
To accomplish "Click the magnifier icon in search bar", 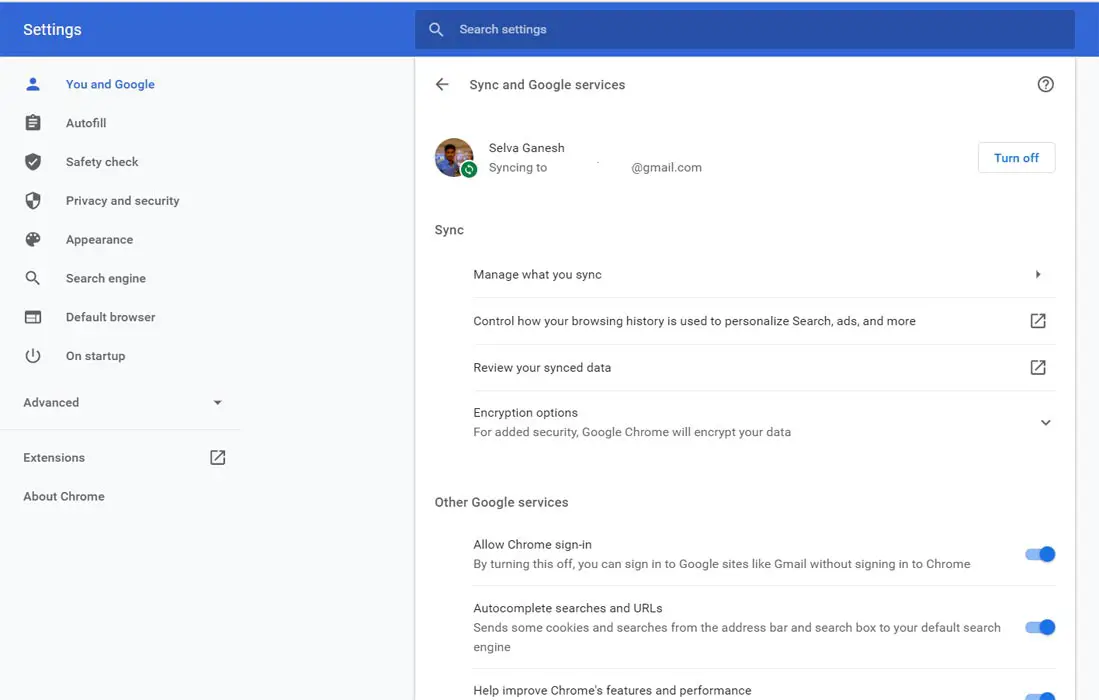I will coord(436,29).
